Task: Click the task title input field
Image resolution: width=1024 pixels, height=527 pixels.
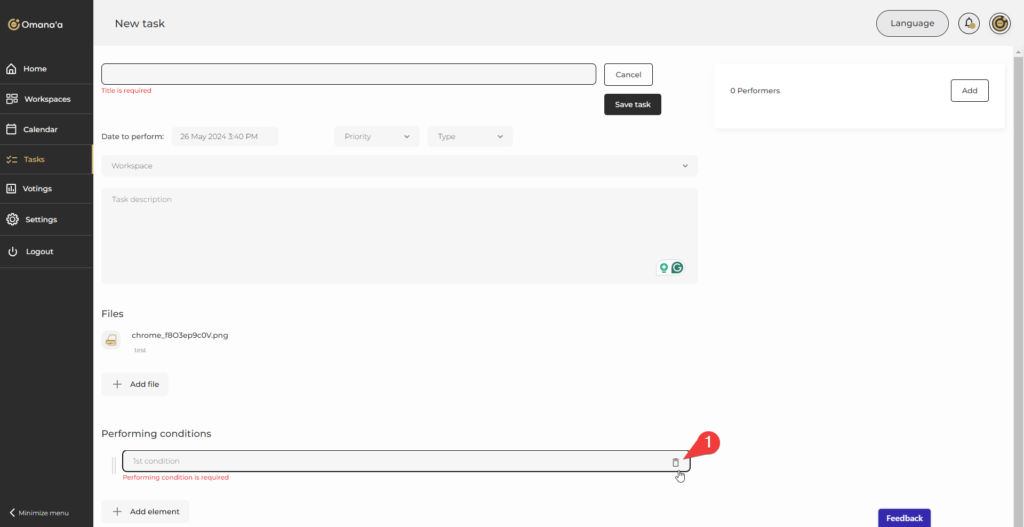Action: tap(348, 74)
